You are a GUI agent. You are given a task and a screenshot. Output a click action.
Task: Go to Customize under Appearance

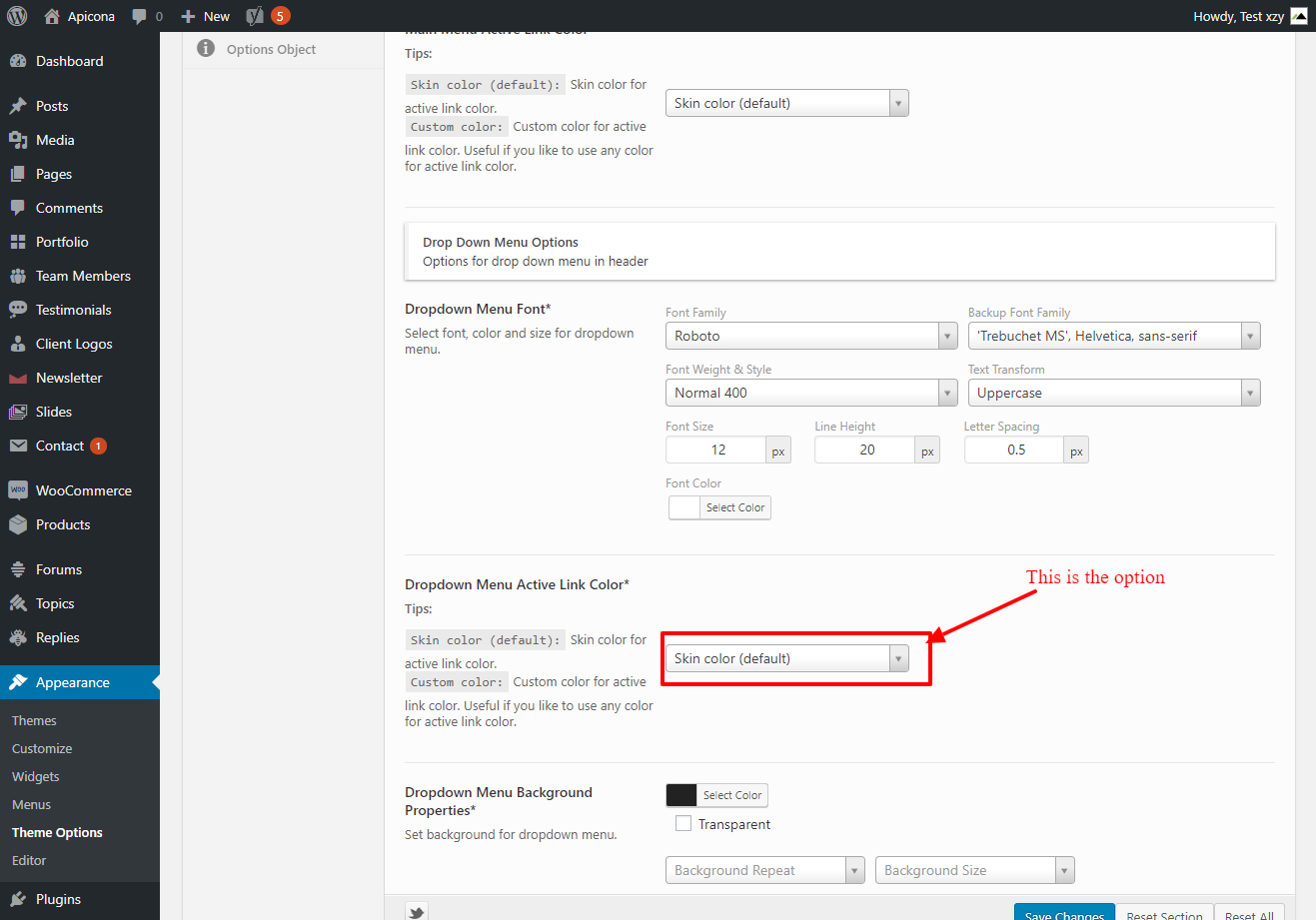(x=42, y=748)
